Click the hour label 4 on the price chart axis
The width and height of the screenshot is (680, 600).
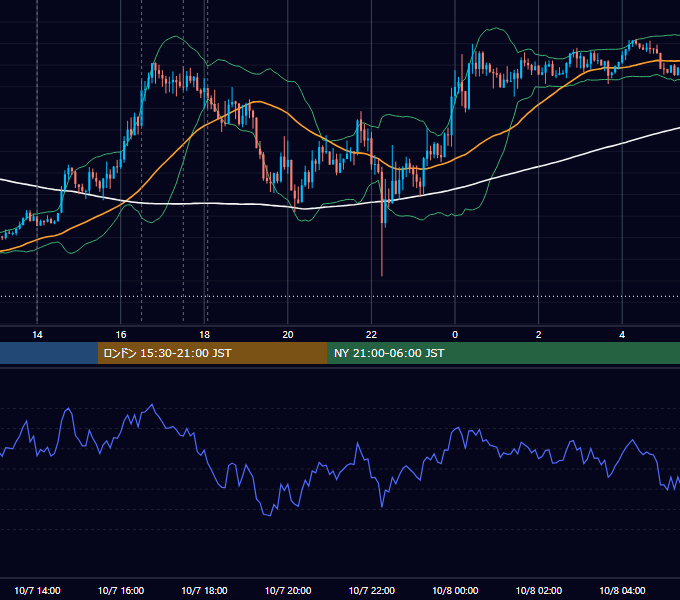(x=622, y=334)
